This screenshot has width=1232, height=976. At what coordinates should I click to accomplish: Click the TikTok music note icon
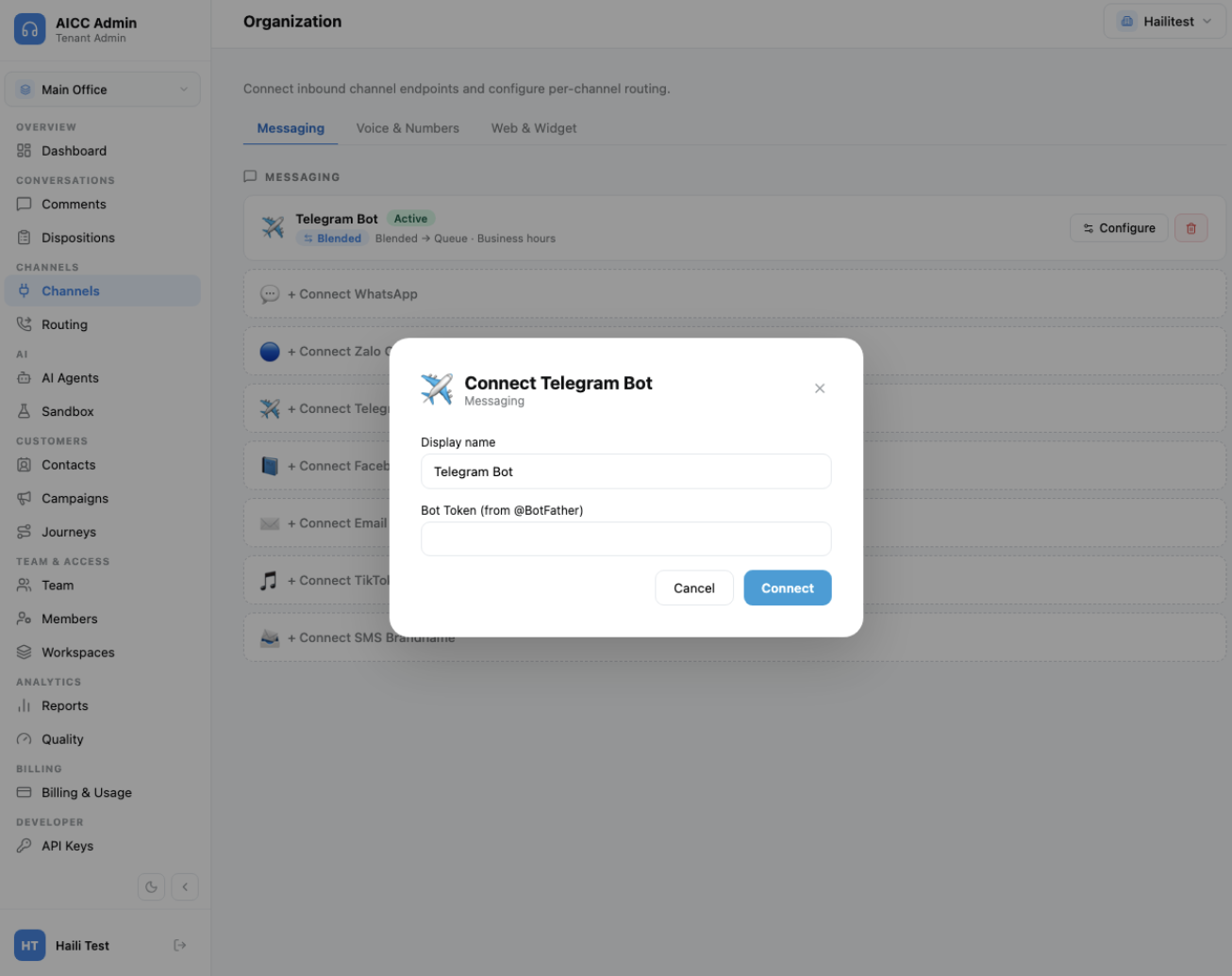(x=269, y=580)
